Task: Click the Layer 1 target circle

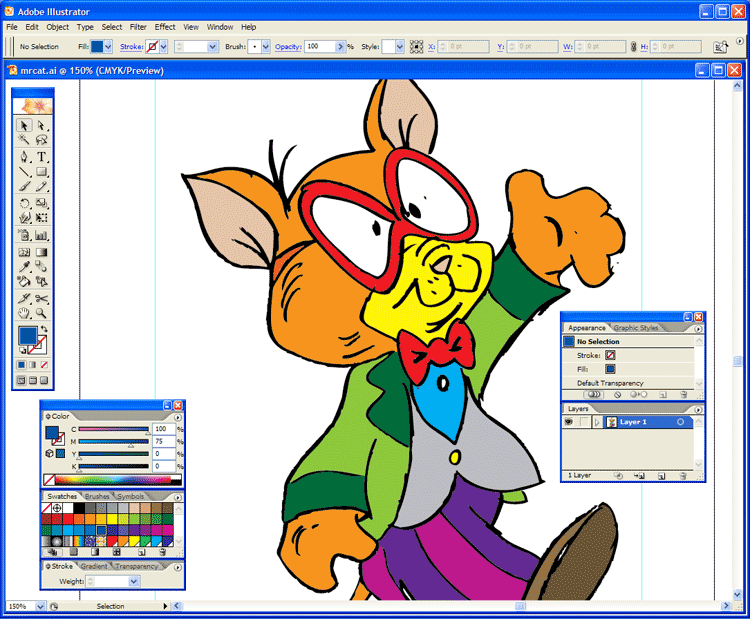Action: pyautogui.click(x=680, y=422)
